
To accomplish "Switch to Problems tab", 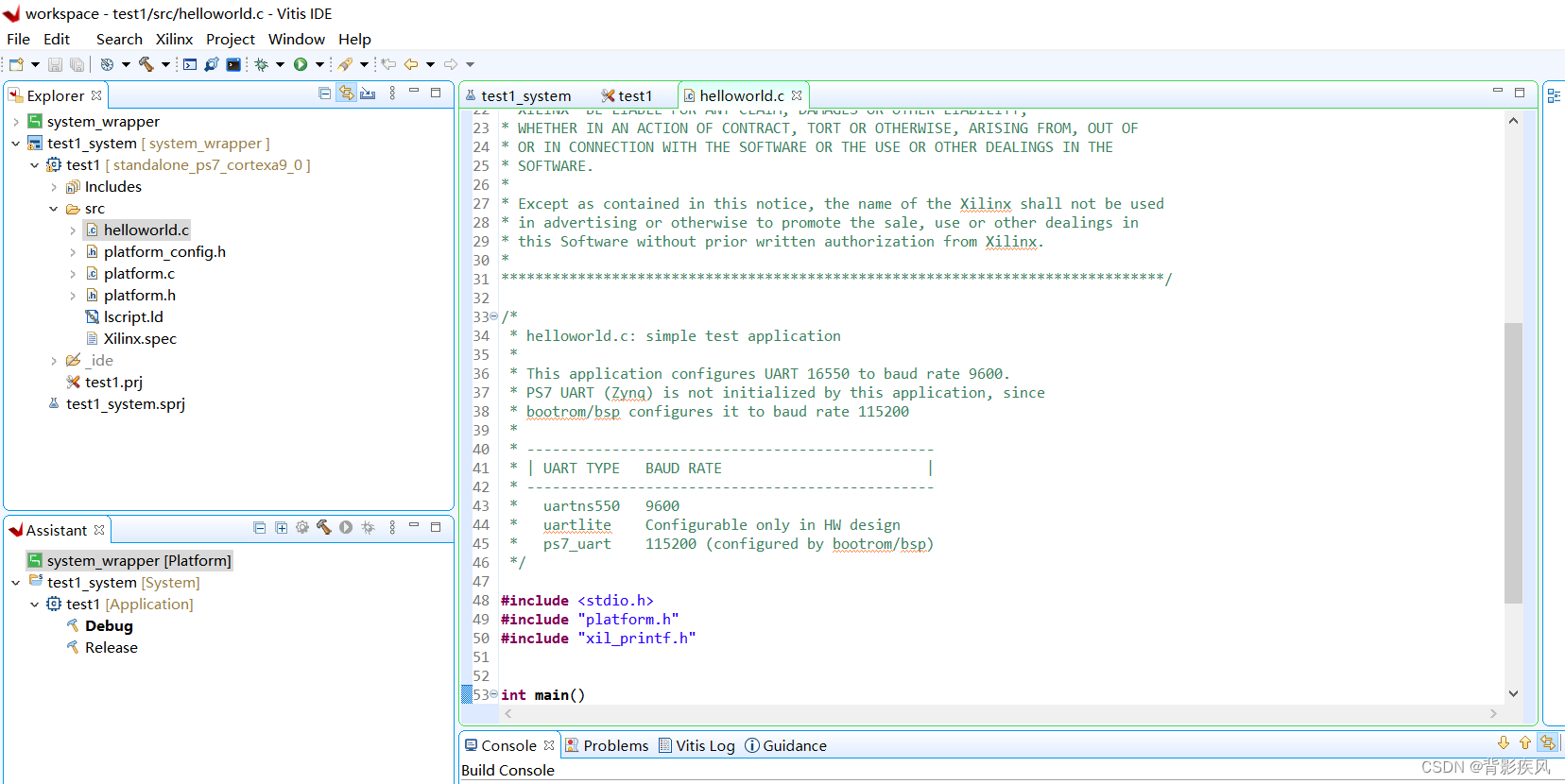I will pyautogui.click(x=607, y=745).
